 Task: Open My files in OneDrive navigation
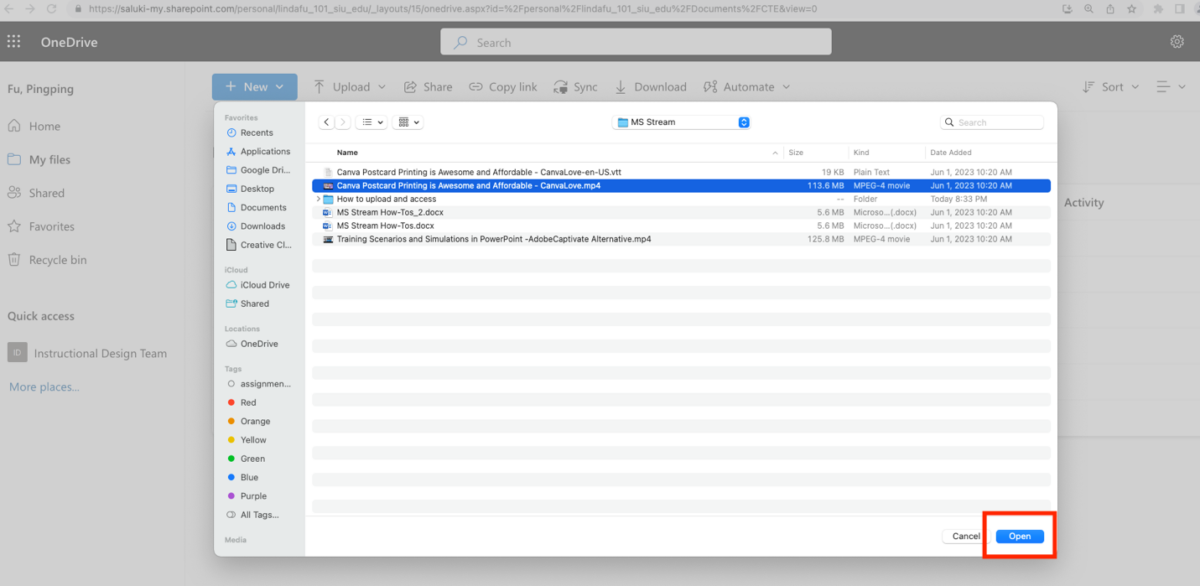[39, 160]
